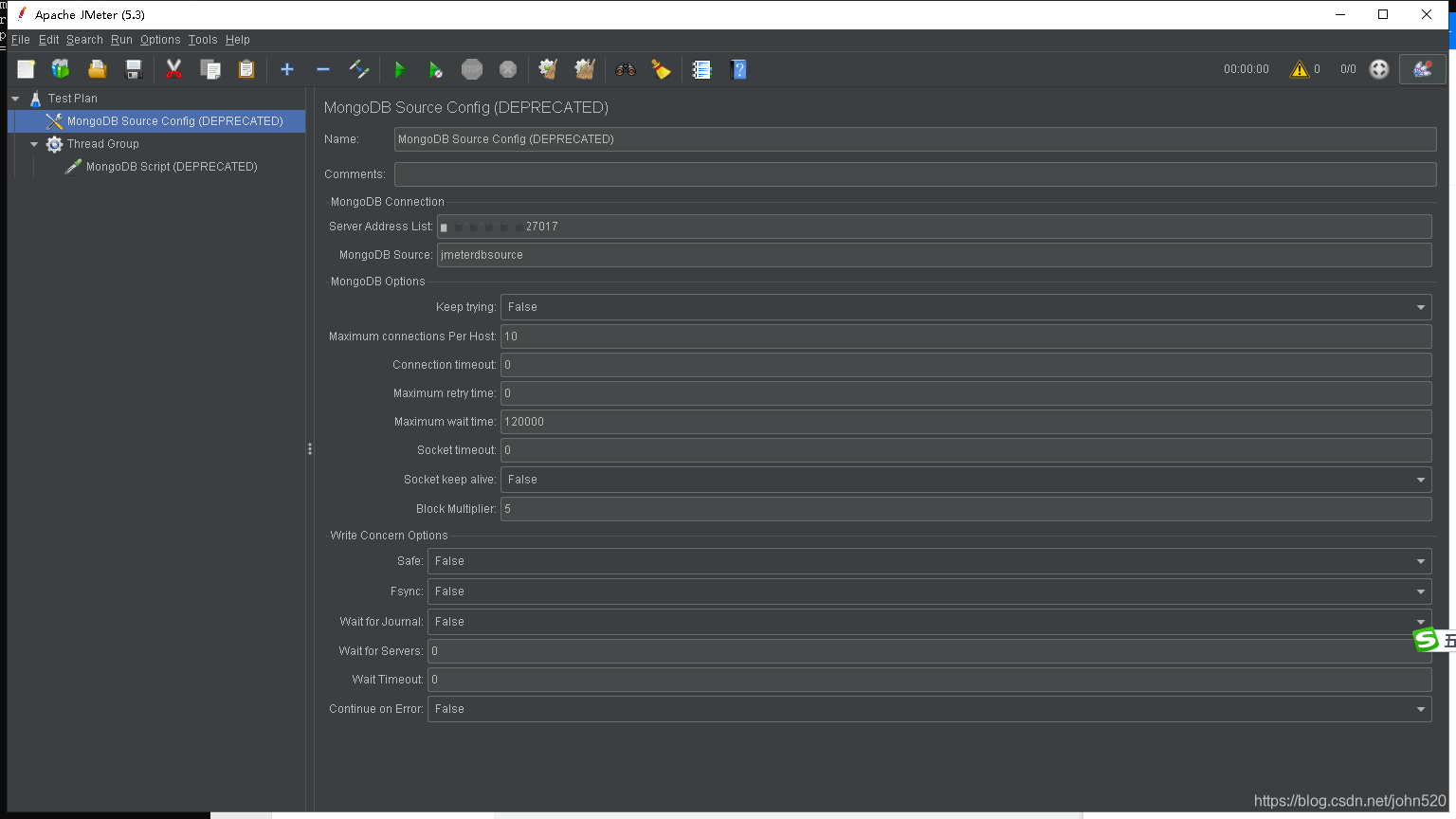Select MongoDB Script (DEPRECATED) tree item

point(172,167)
